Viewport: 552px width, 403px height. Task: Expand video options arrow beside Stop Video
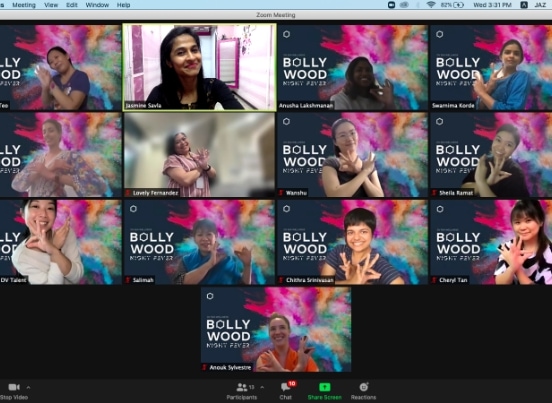coord(29,387)
